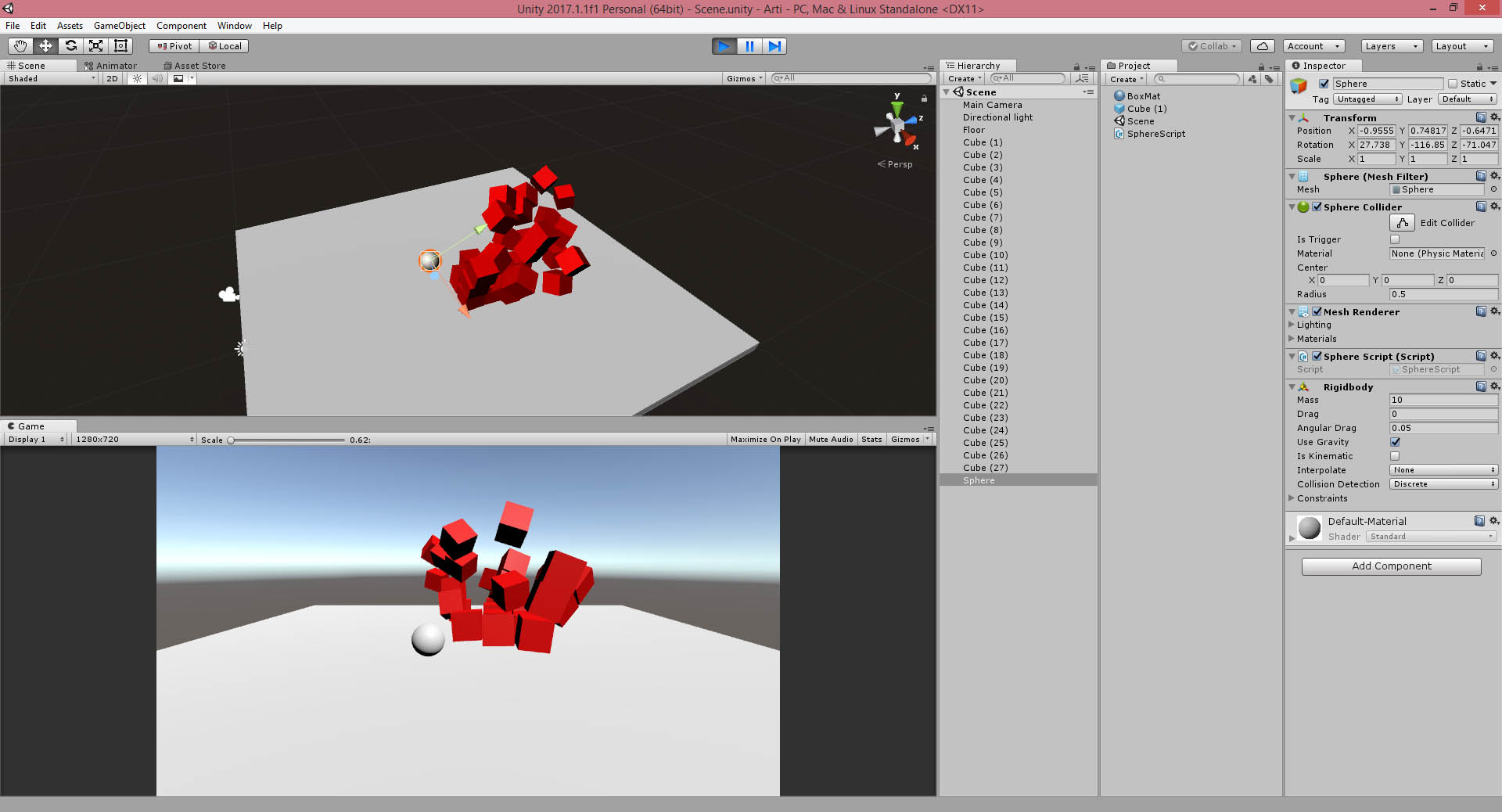The image size is (1502, 812).
Task: Switch to the Animator tab
Action: (110, 66)
